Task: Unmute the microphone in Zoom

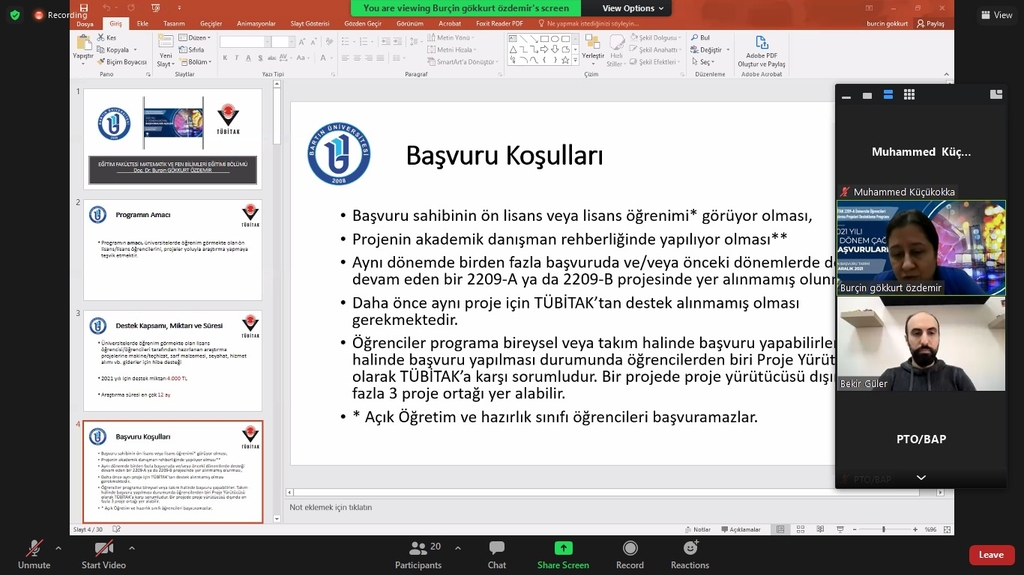Action: click(34, 554)
